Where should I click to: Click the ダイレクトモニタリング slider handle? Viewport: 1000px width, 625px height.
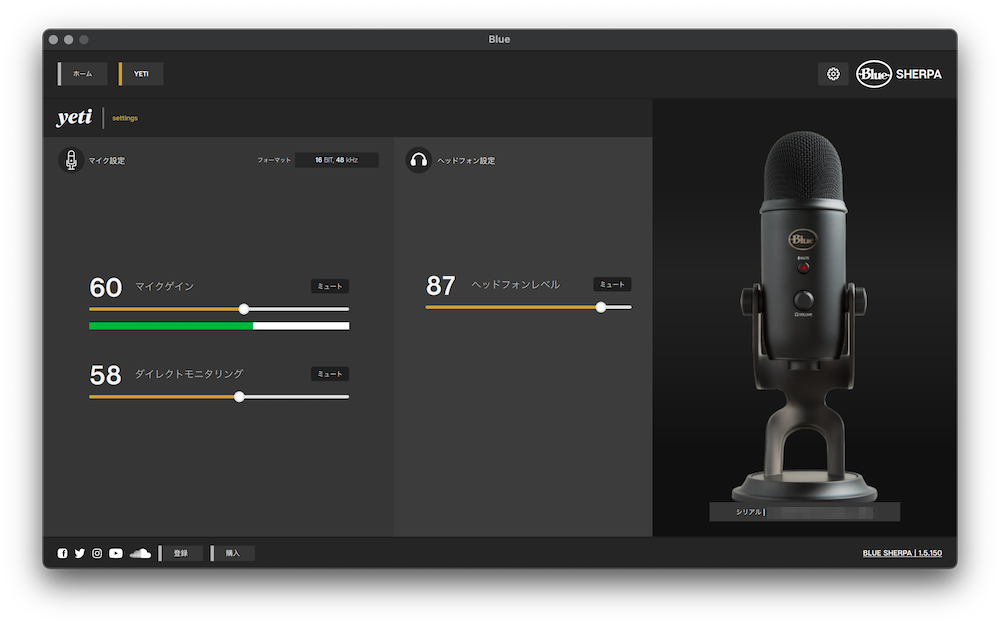[239, 397]
